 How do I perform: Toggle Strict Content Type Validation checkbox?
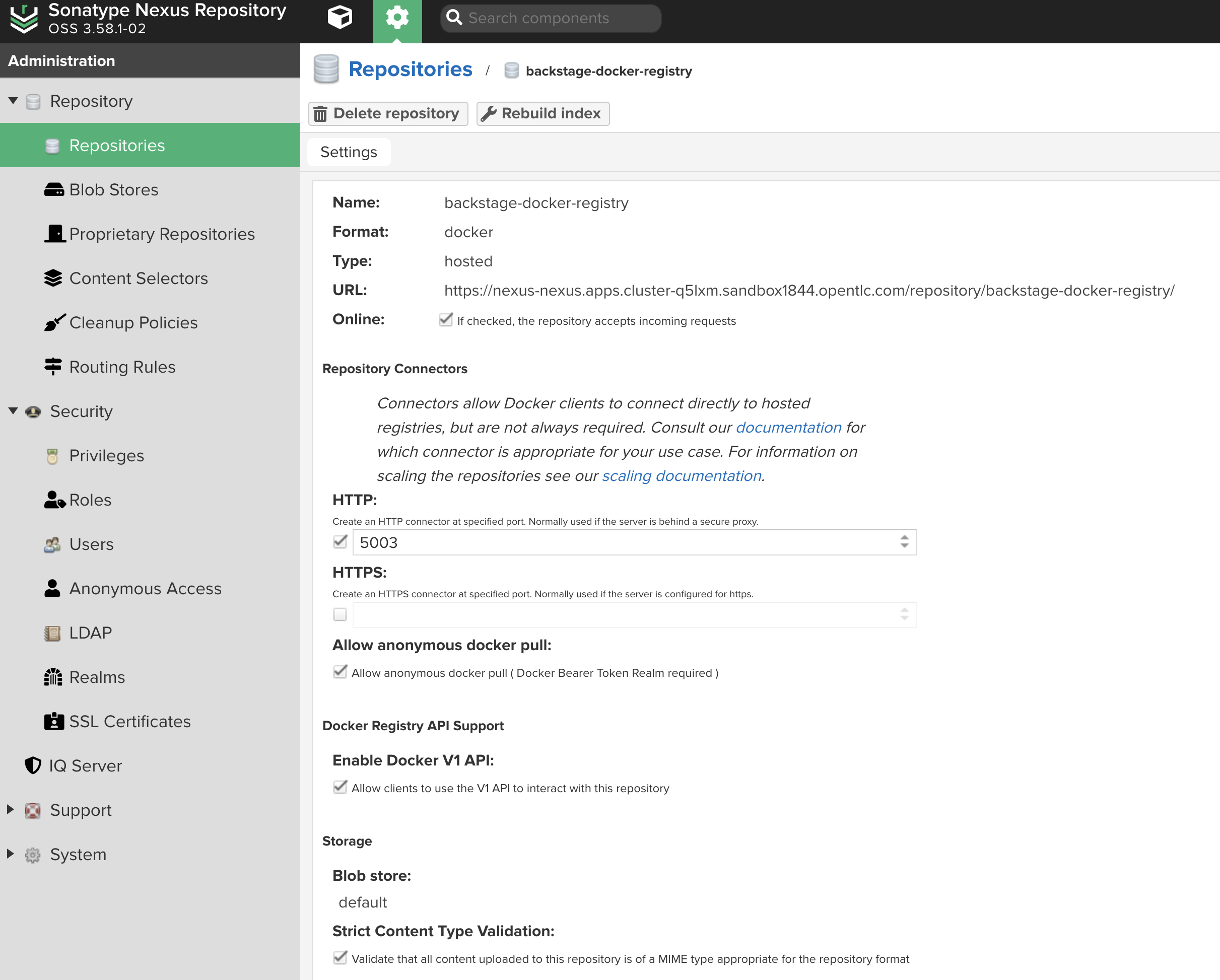pos(340,957)
